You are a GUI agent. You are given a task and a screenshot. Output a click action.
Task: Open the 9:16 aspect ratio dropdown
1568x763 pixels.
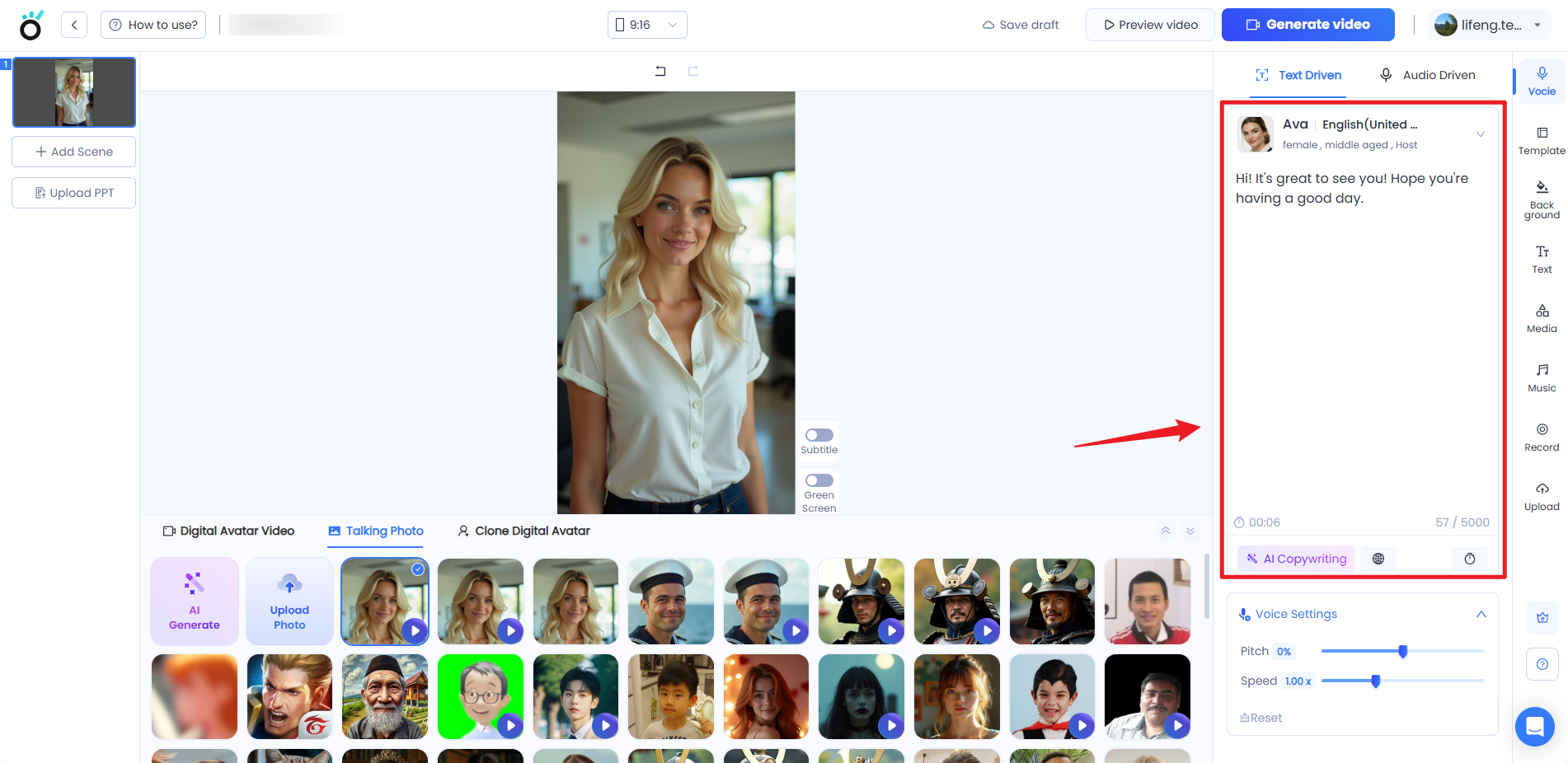click(647, 25)
